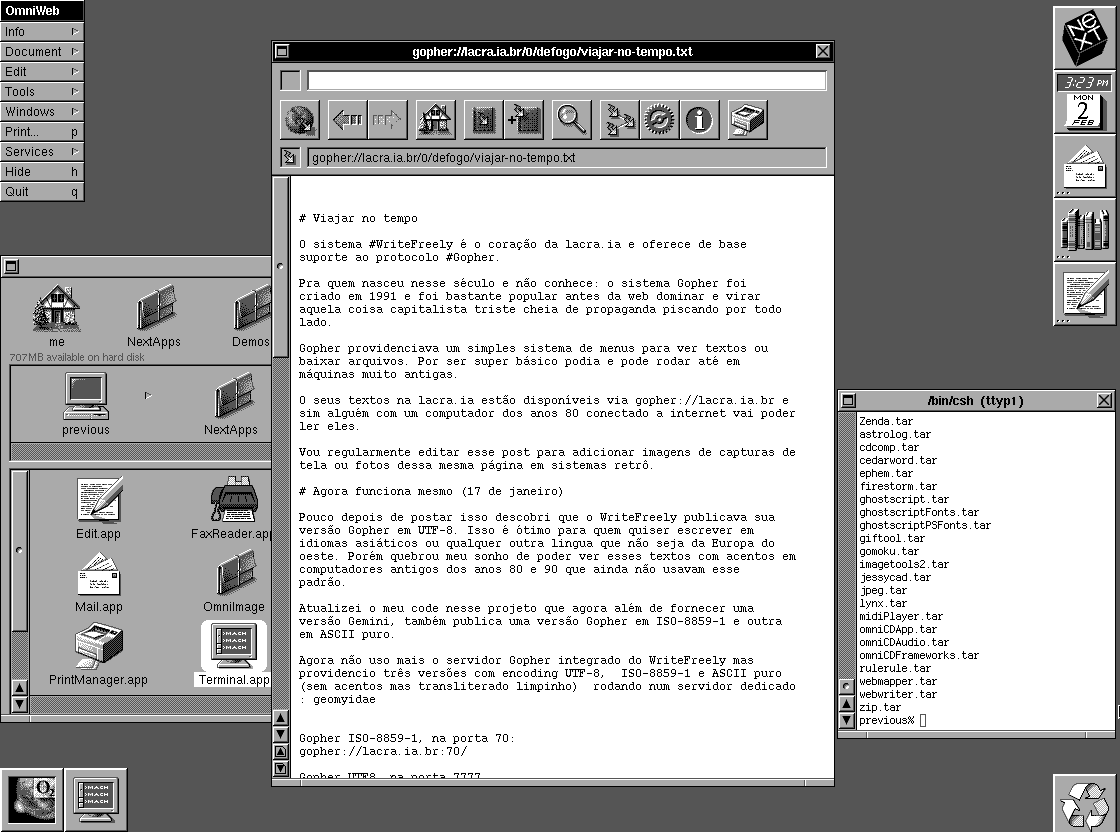Click OmniWeb scrollbar up arrow
1120x832 pixels.
[x=281, y=718]
